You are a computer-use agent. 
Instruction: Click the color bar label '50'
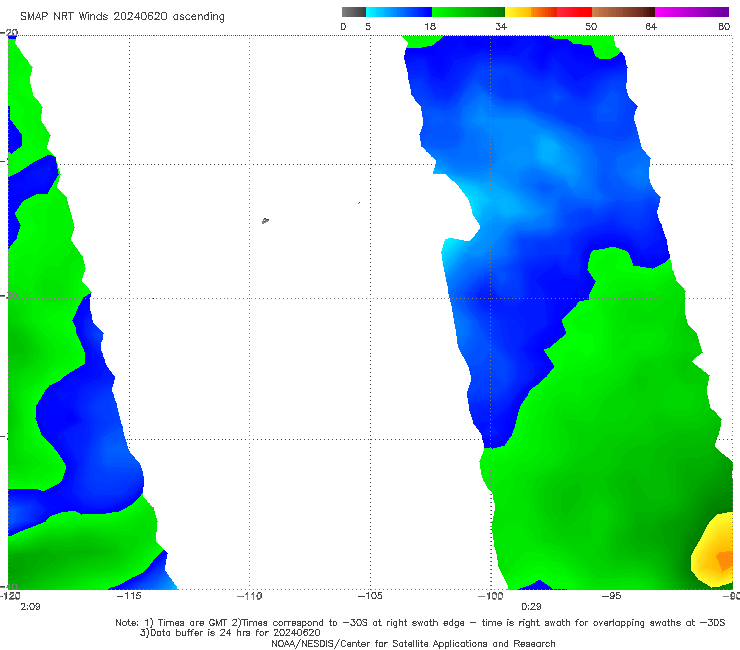point(591,26)
